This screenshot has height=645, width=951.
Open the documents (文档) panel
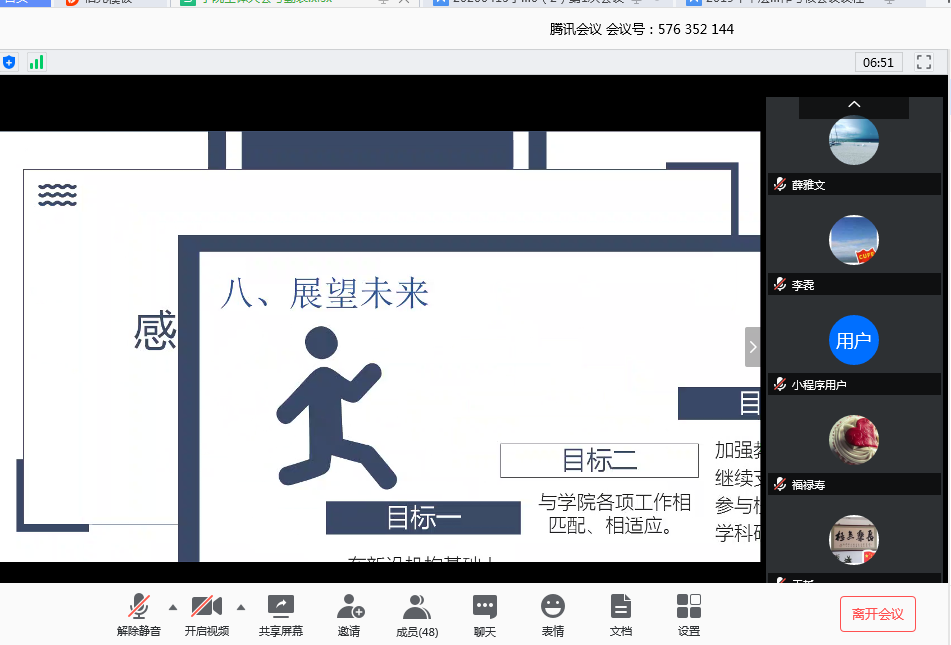[x=621, y=607]
